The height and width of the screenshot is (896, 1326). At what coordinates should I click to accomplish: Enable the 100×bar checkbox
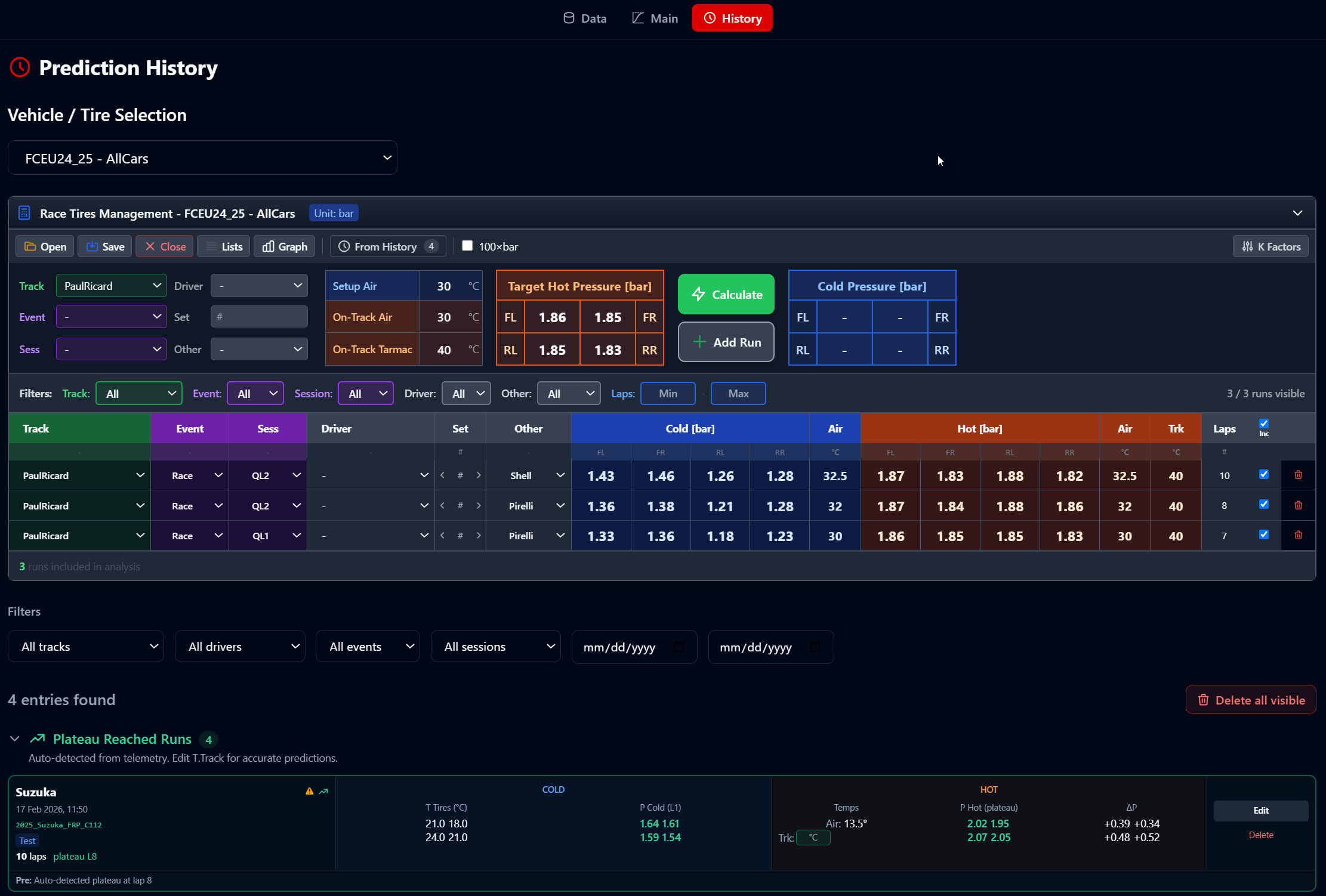[467, 246]
